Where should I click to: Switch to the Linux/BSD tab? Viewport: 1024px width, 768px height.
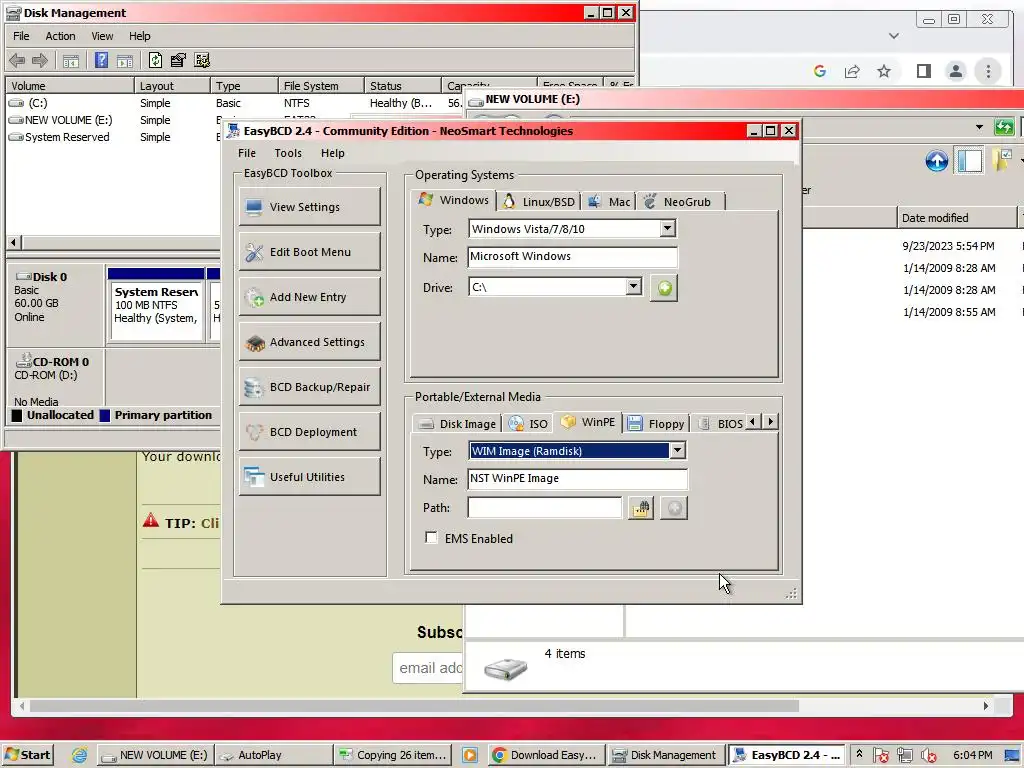pos(539,202)
